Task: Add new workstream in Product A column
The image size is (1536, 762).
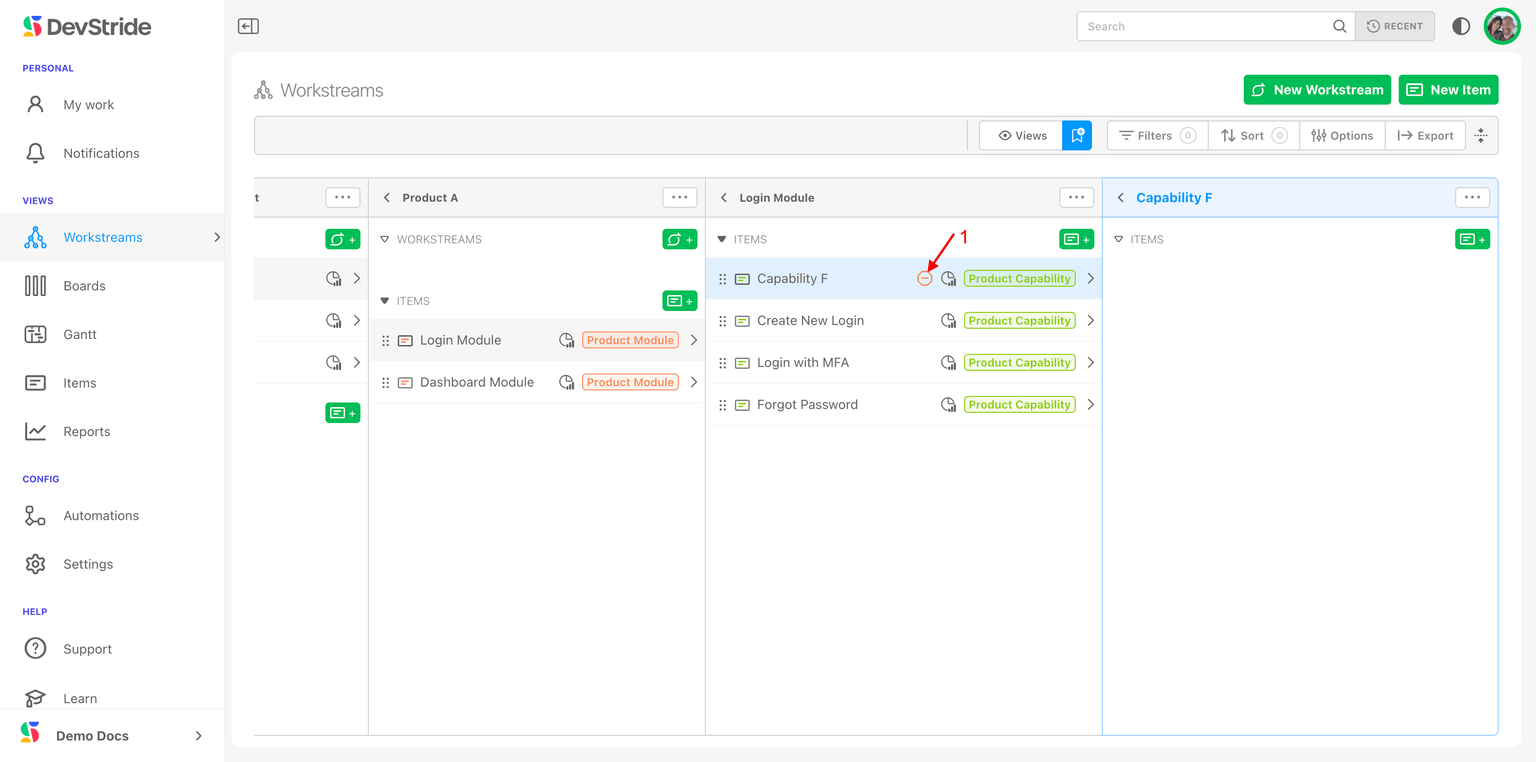Action: pyautogui.click(x=679, y=240)
